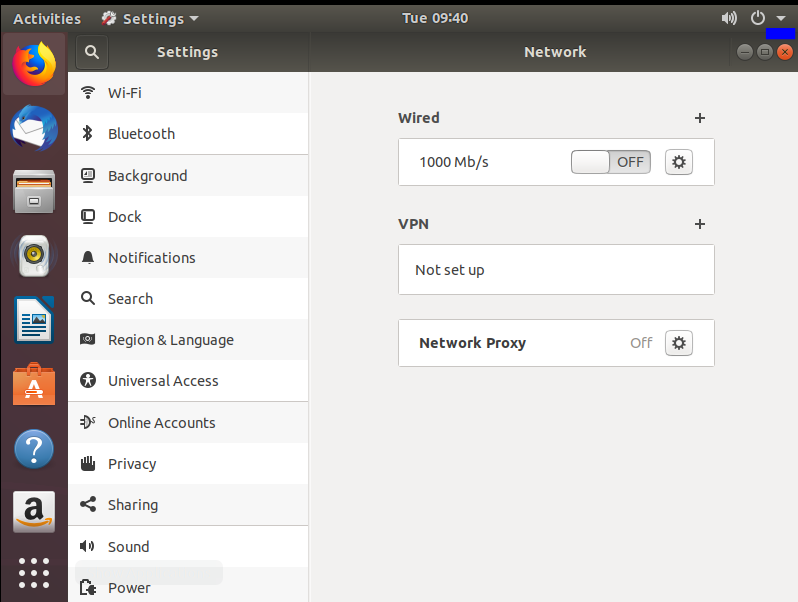Open the Search settings panel

coord(188,299)
